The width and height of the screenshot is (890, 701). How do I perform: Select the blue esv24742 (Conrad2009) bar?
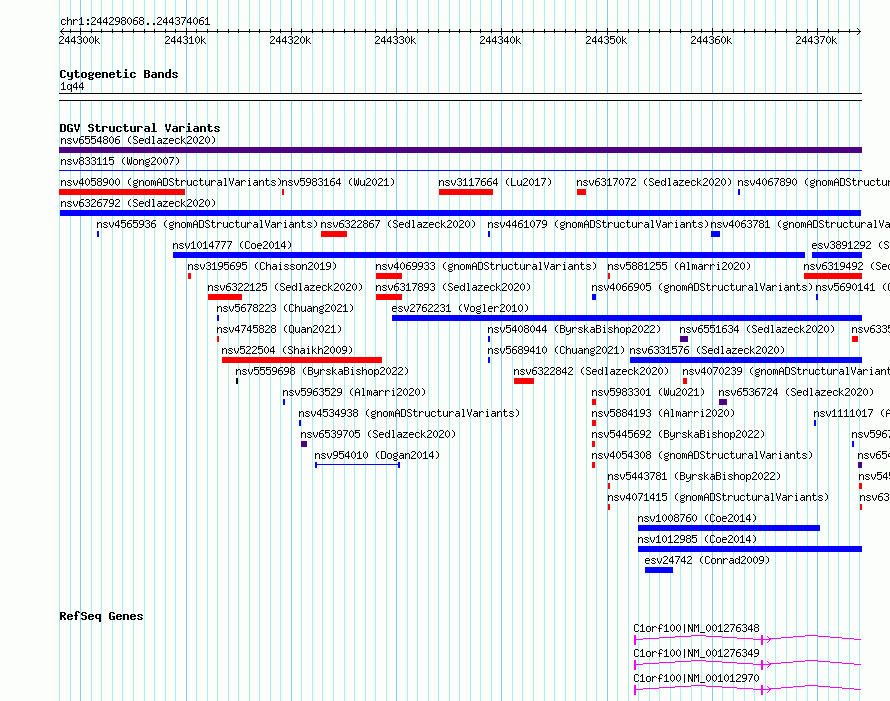tap(658, 570)
